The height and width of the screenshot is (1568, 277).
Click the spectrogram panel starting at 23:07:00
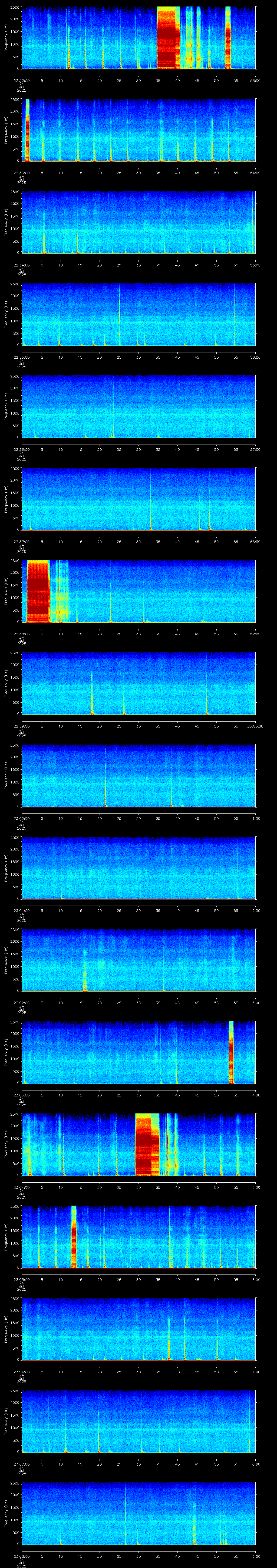(138, 1422)
